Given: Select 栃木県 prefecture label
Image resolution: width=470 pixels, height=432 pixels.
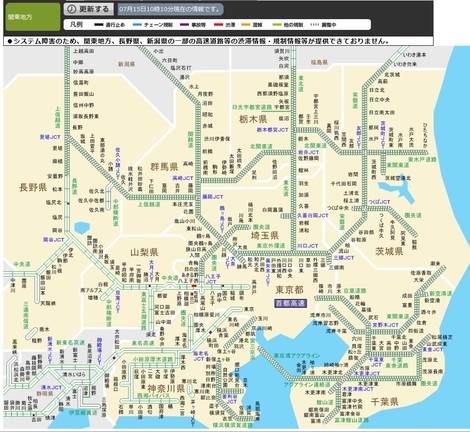Looking at the screenshot, I should [x=253, y=119].
